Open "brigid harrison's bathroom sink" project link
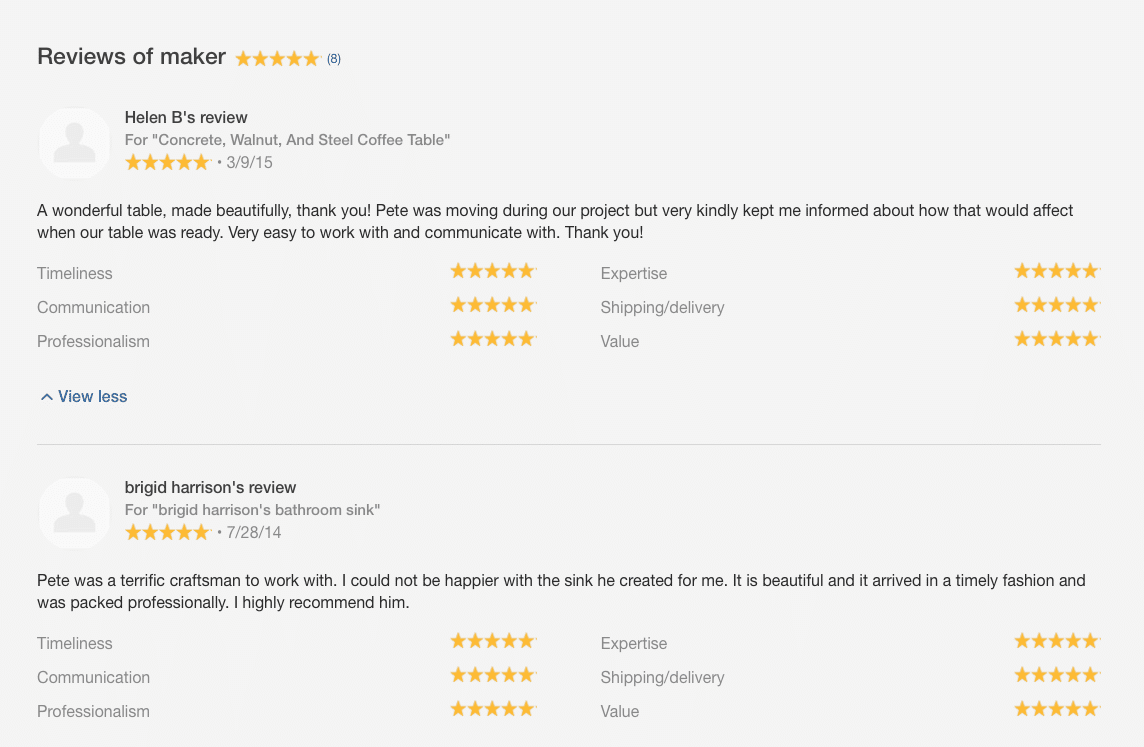The image size is (1144, 747). pyautogui.click(x=253, y=510)
